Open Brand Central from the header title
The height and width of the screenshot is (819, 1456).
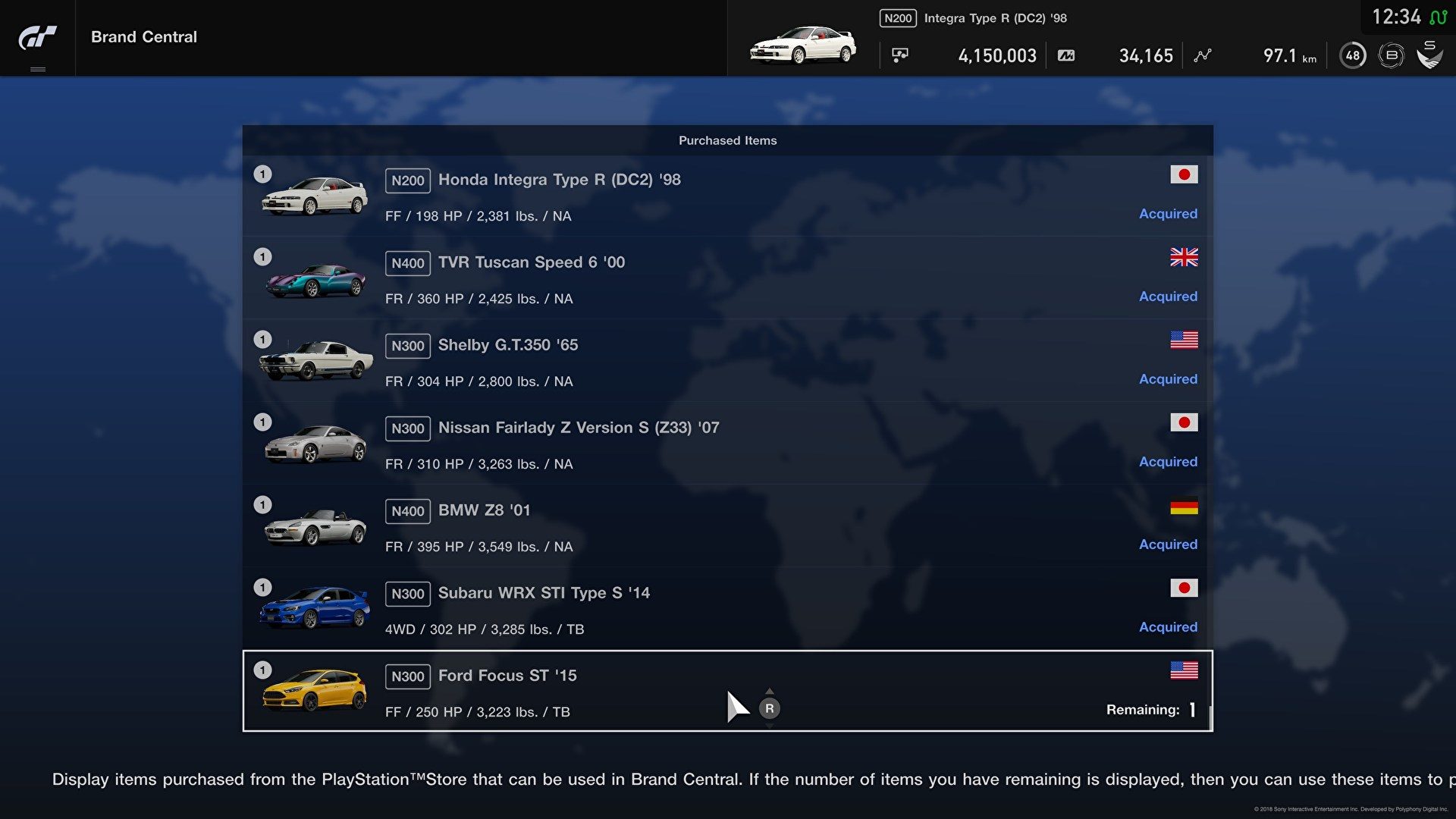coord(144,36)
